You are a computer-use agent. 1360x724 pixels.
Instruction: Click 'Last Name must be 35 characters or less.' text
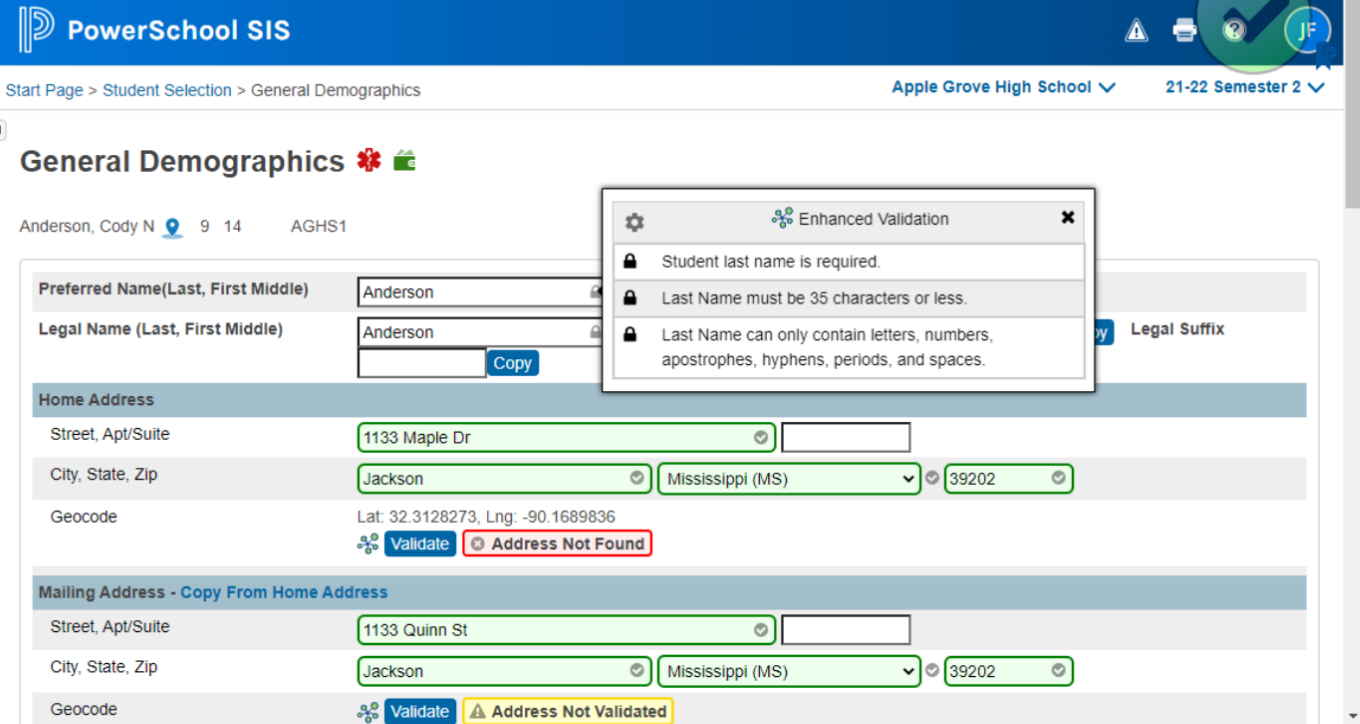[814, 298]
